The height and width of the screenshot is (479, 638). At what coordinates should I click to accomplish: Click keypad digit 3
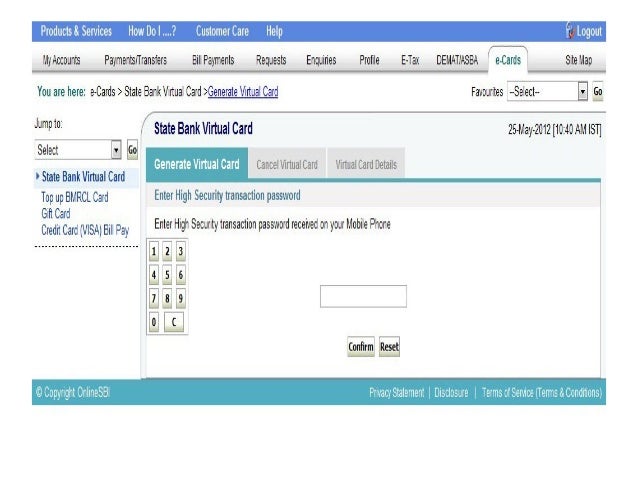[181, 252]
